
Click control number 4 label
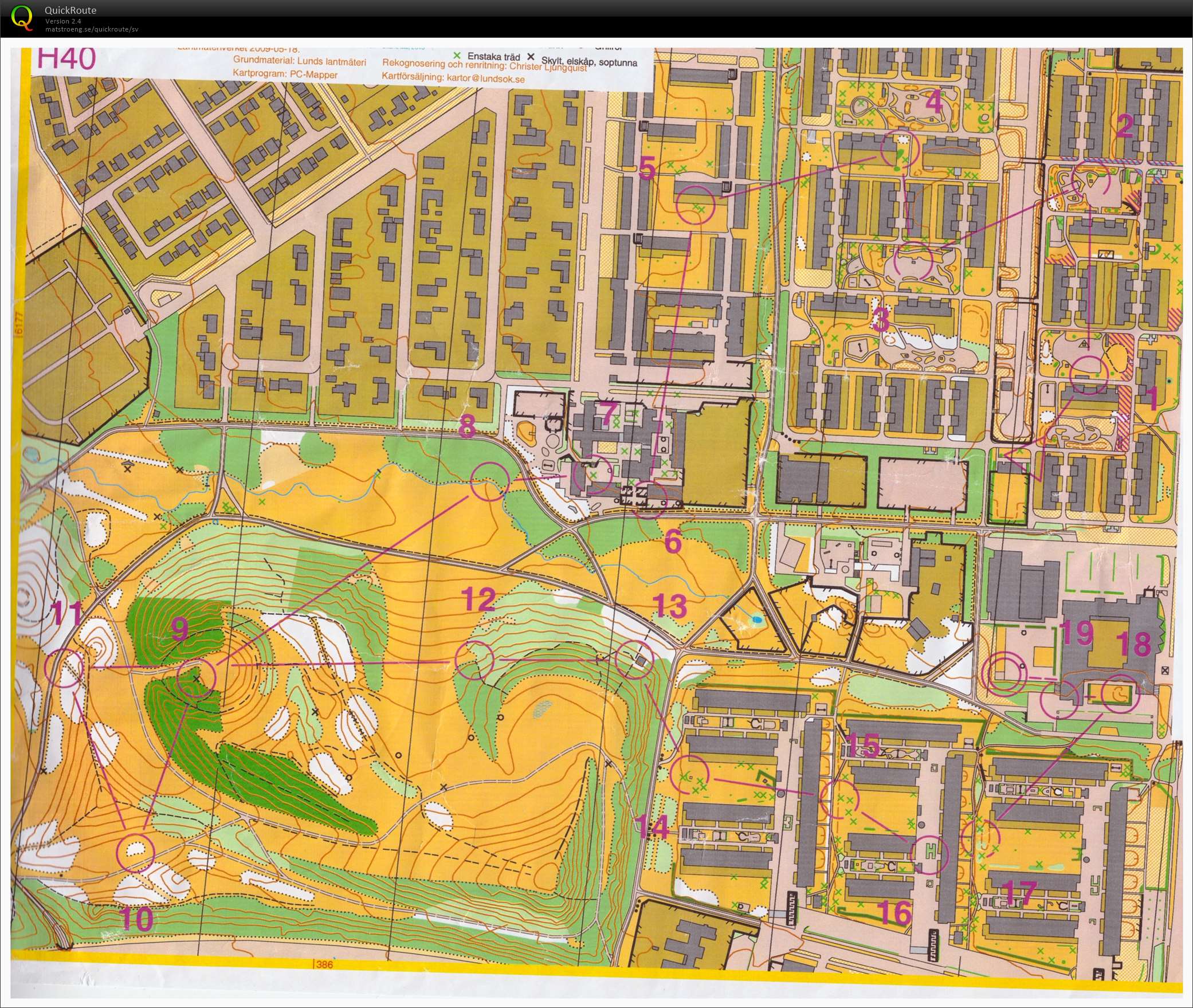pos(934,103)
